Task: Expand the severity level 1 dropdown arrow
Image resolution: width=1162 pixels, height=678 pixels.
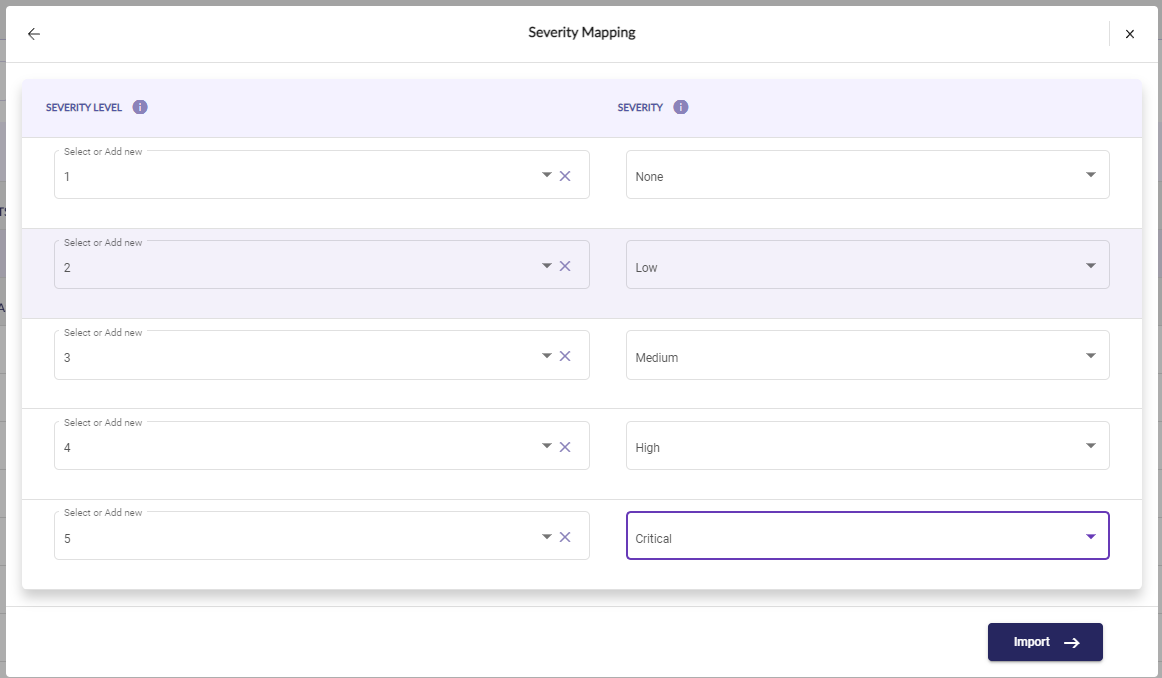Action: pos(547,175)
